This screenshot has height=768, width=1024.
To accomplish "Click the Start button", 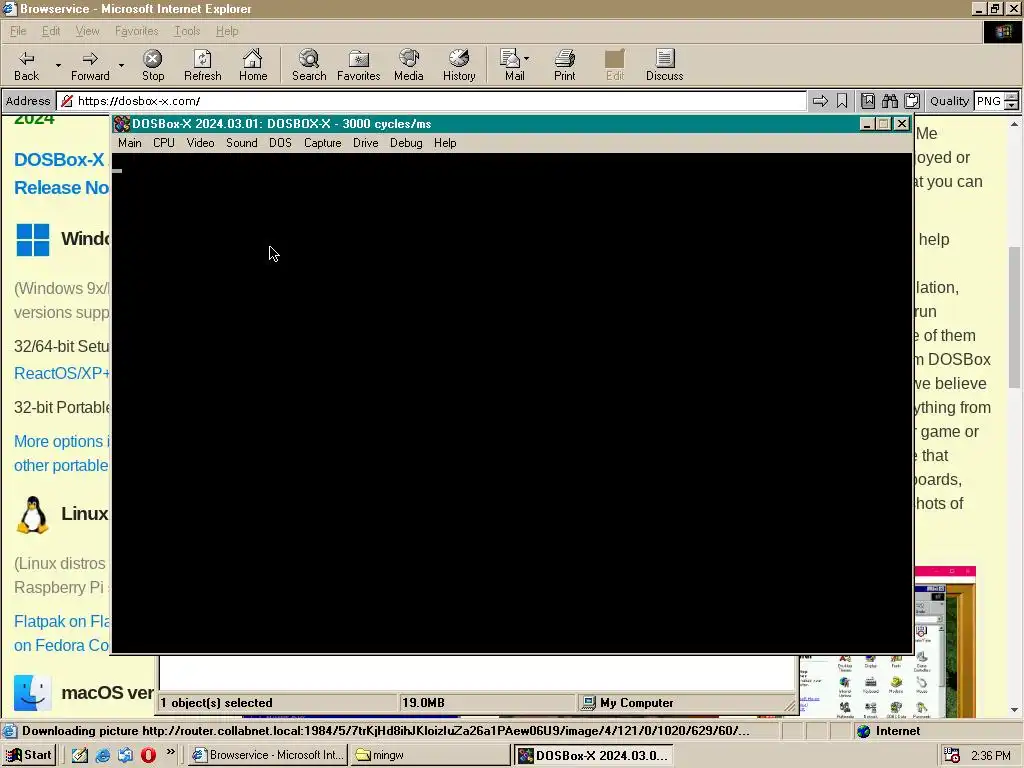I will 29,755.
